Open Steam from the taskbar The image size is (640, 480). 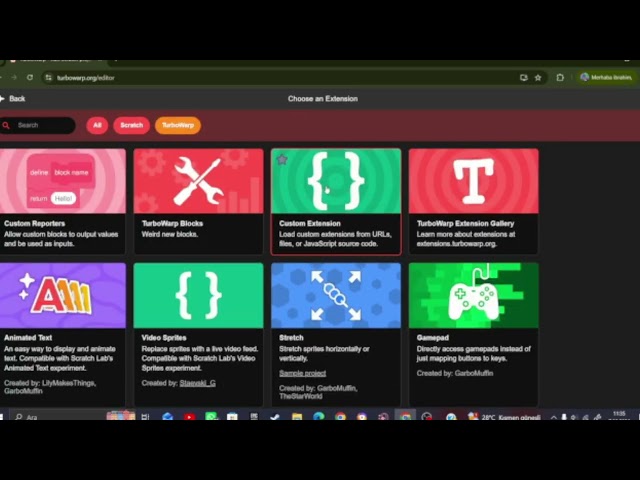pyautogui.click(x=275, y=417)
